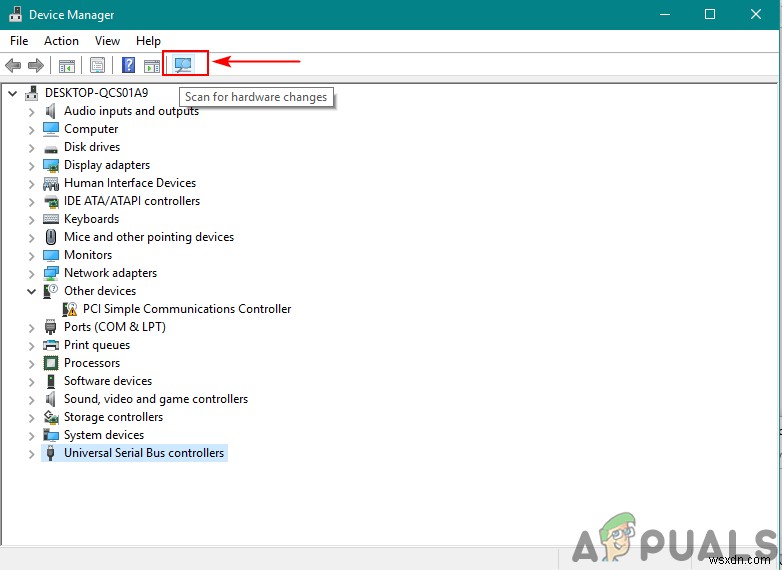Select the Human Interface Devices label
The image size is (782, 570).
pos(130,183)
